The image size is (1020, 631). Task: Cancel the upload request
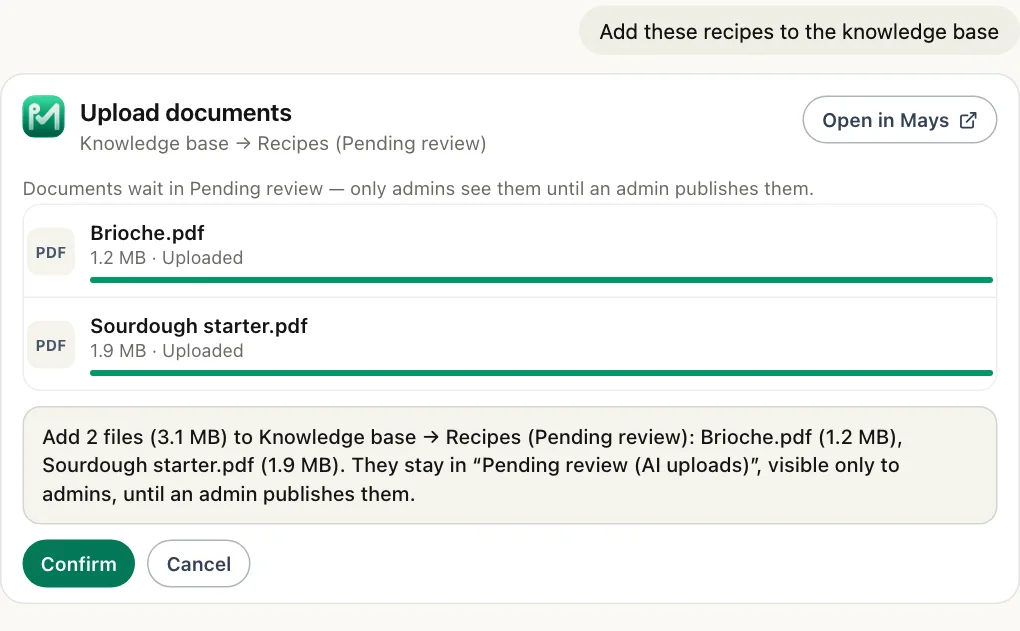(x=198, y=563)
